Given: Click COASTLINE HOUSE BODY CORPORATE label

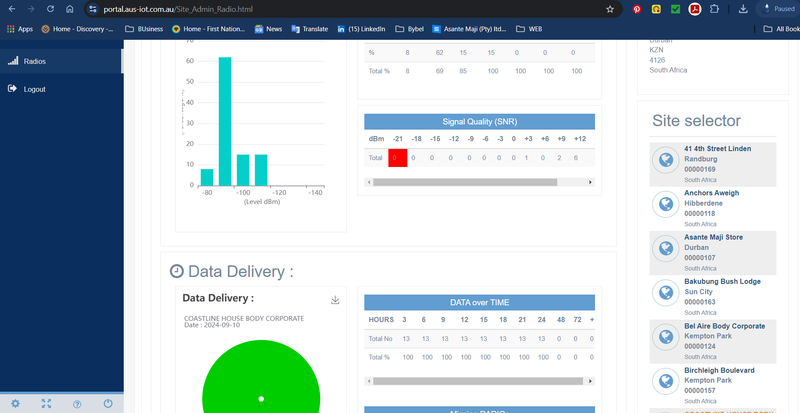Looking at the screenshot, I should [x=244, y=319].
